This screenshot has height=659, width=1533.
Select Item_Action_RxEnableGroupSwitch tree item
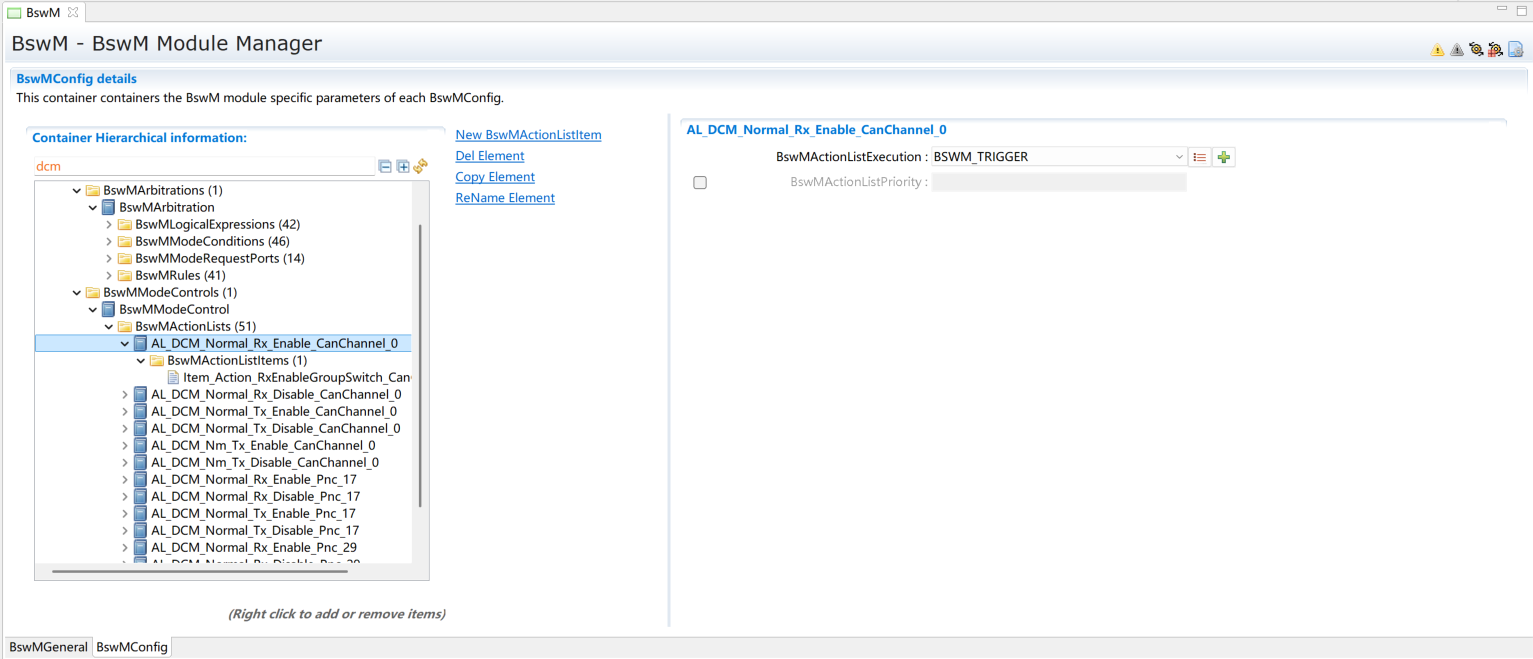pos(296,378)
